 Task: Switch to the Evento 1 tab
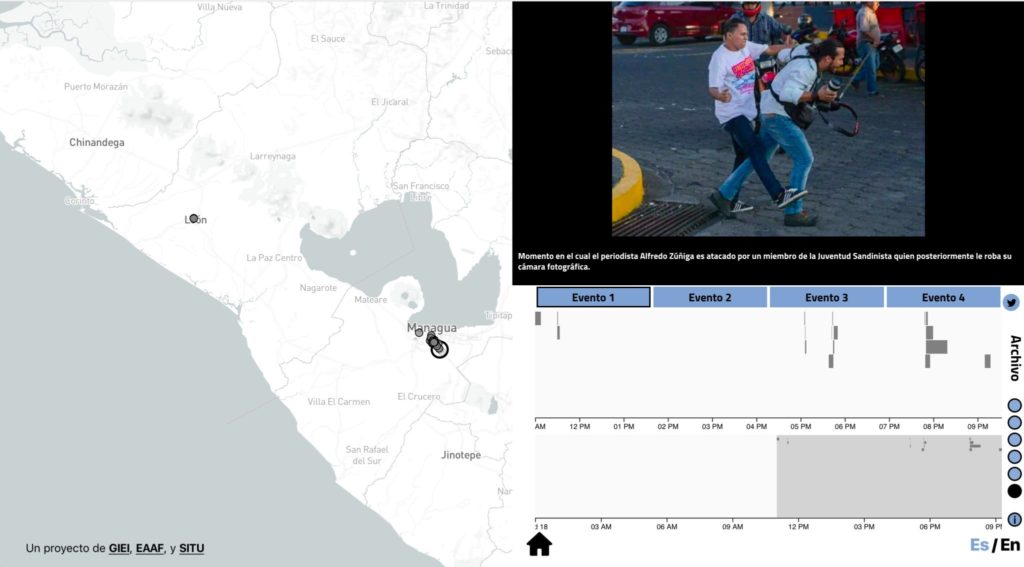click(593, 297)
